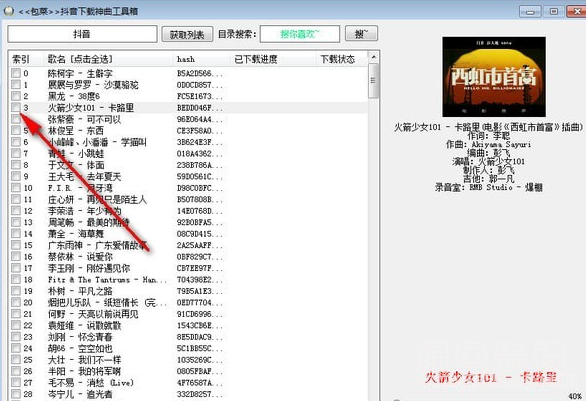This screenshot has height=401, width=586.
Task: Minimize the 抖音下载神曲工具箱 window
Action: [530, 12]
